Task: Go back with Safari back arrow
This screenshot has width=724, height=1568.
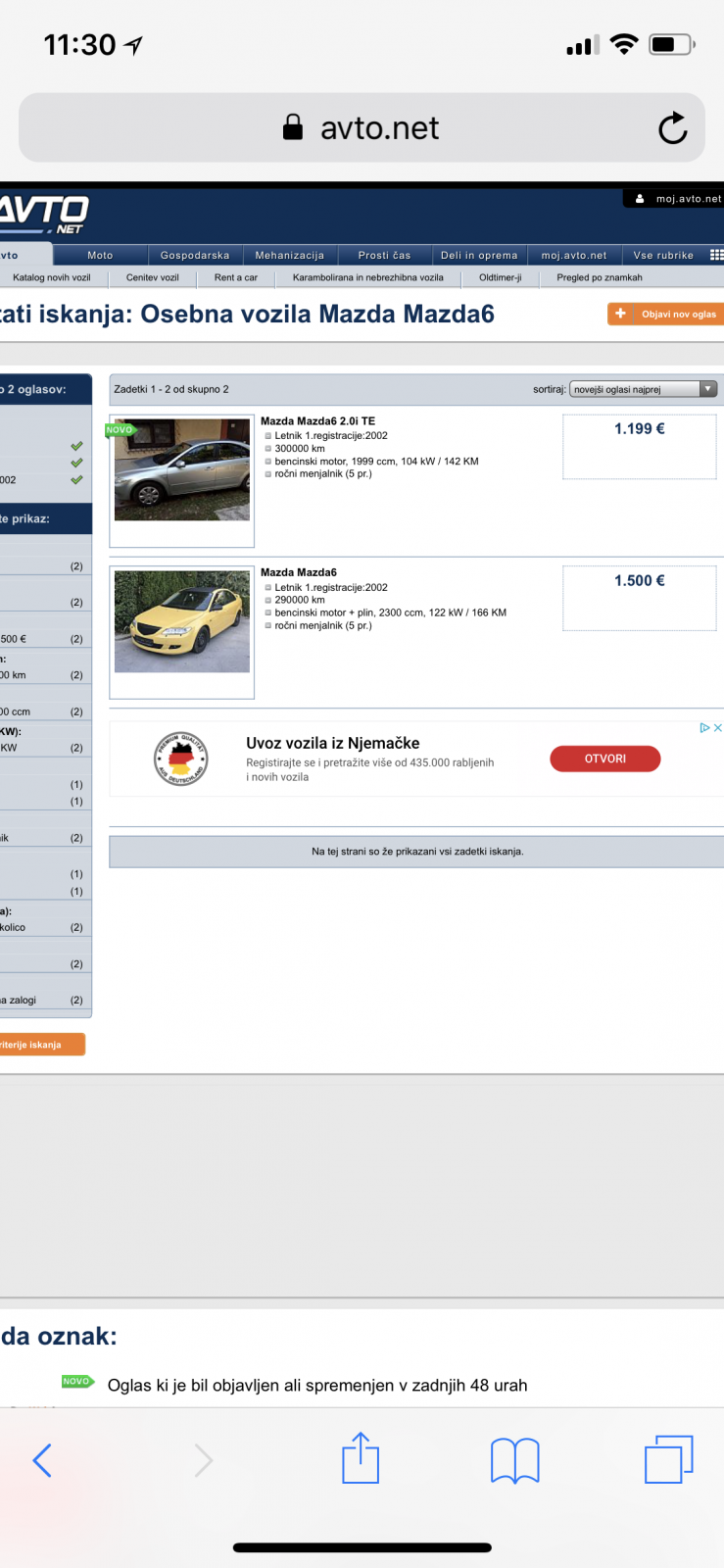Action: click(42, 1460)
